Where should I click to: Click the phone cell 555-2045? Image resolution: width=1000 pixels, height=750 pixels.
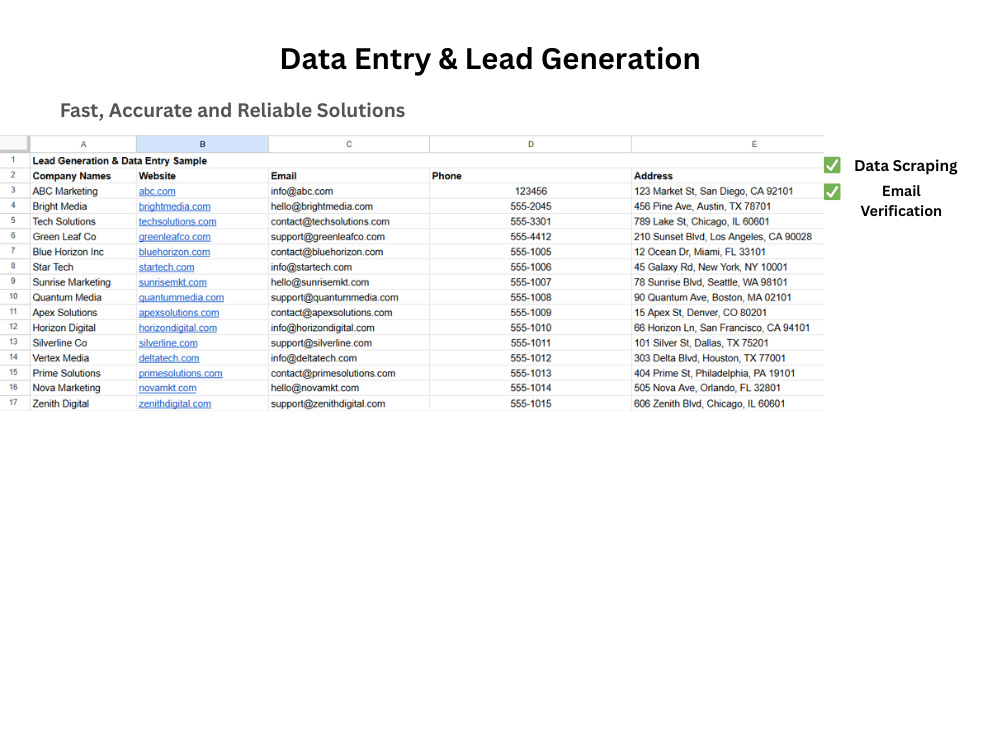(x=531, y=207)
